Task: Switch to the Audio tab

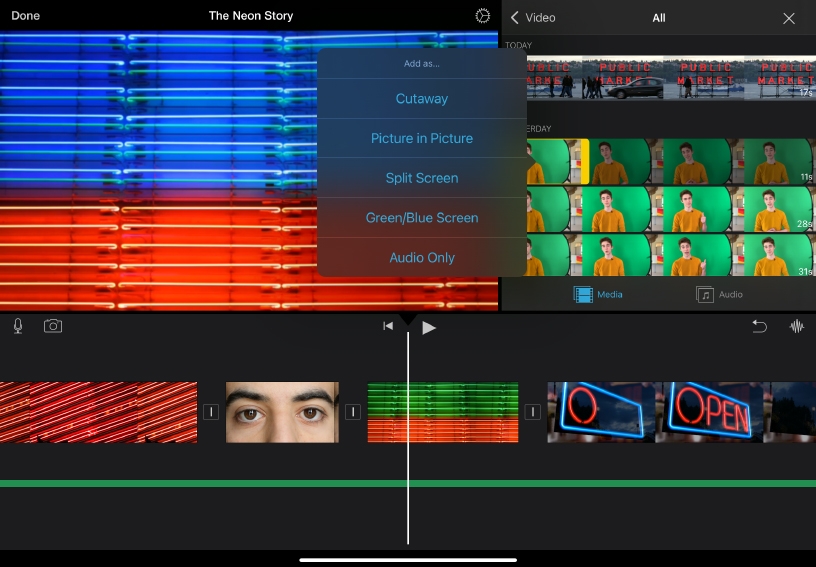Action: pos(720,294)
